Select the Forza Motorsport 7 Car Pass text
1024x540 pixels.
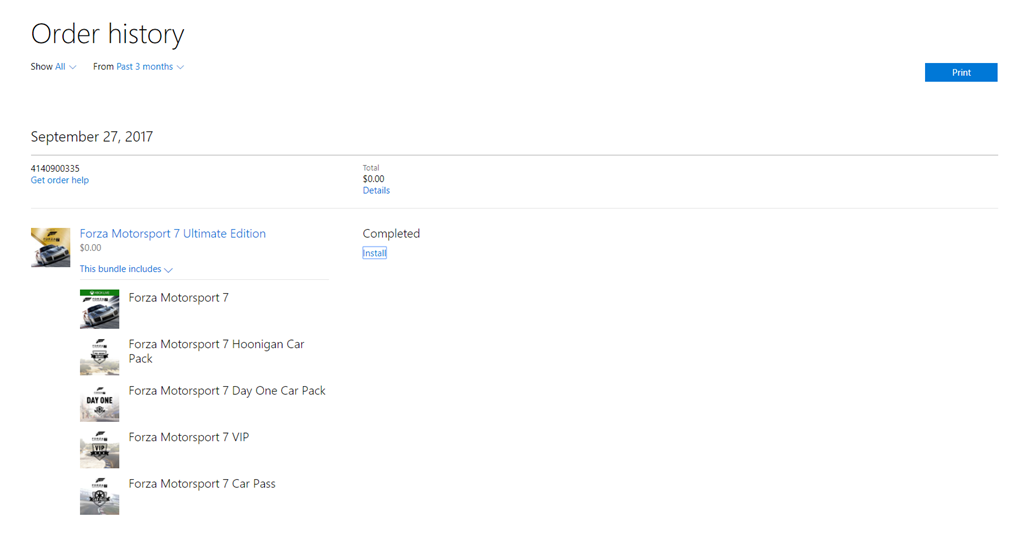pyautogui.click(x=202, y=484)
